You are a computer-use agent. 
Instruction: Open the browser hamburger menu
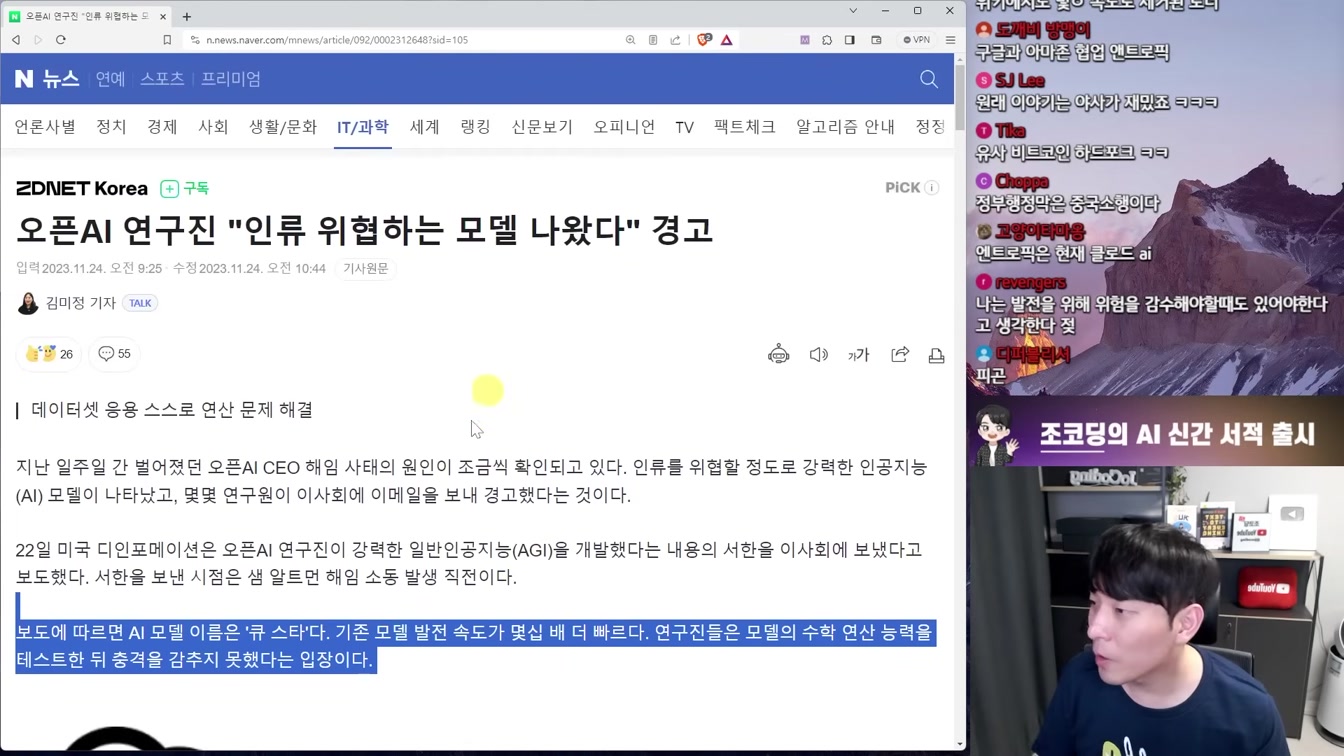(950, 40)
